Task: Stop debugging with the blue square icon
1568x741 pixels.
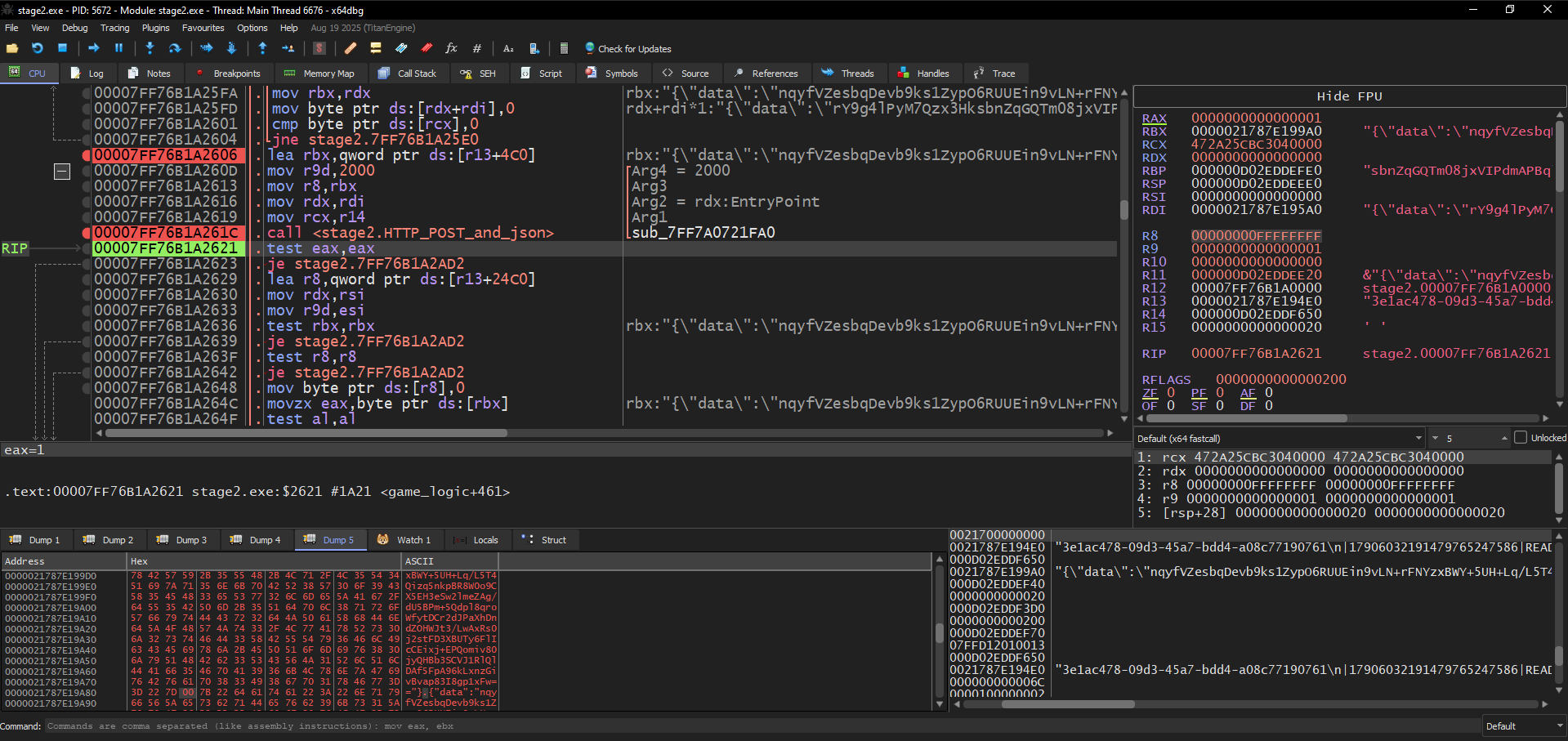Action: [62, 48]
